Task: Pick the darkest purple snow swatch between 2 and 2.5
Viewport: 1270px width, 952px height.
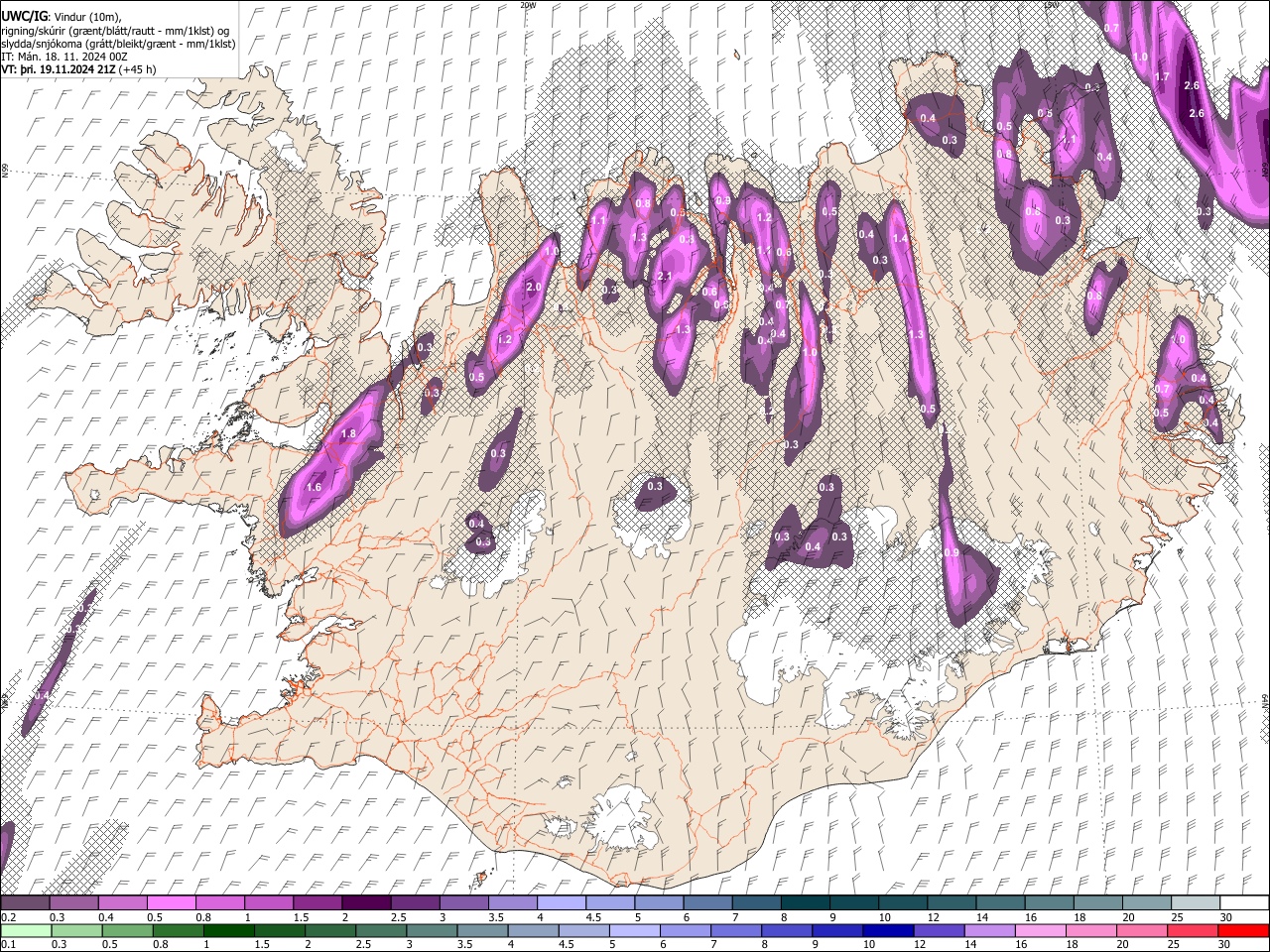Action: tap(366, 902)
